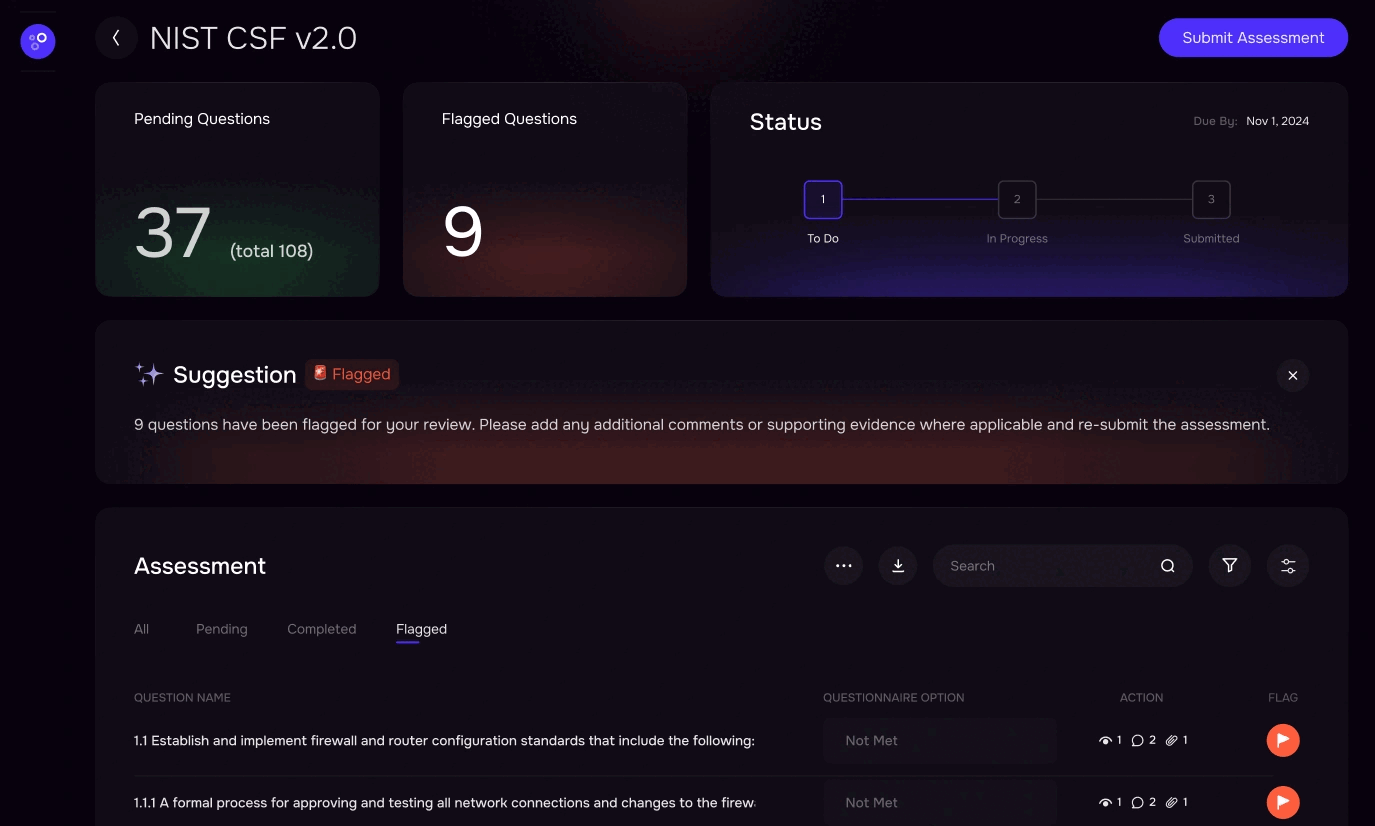Select step 1 To Do in Status
The height and width of the screenshot is (826, 1375).
coord(823,199)
